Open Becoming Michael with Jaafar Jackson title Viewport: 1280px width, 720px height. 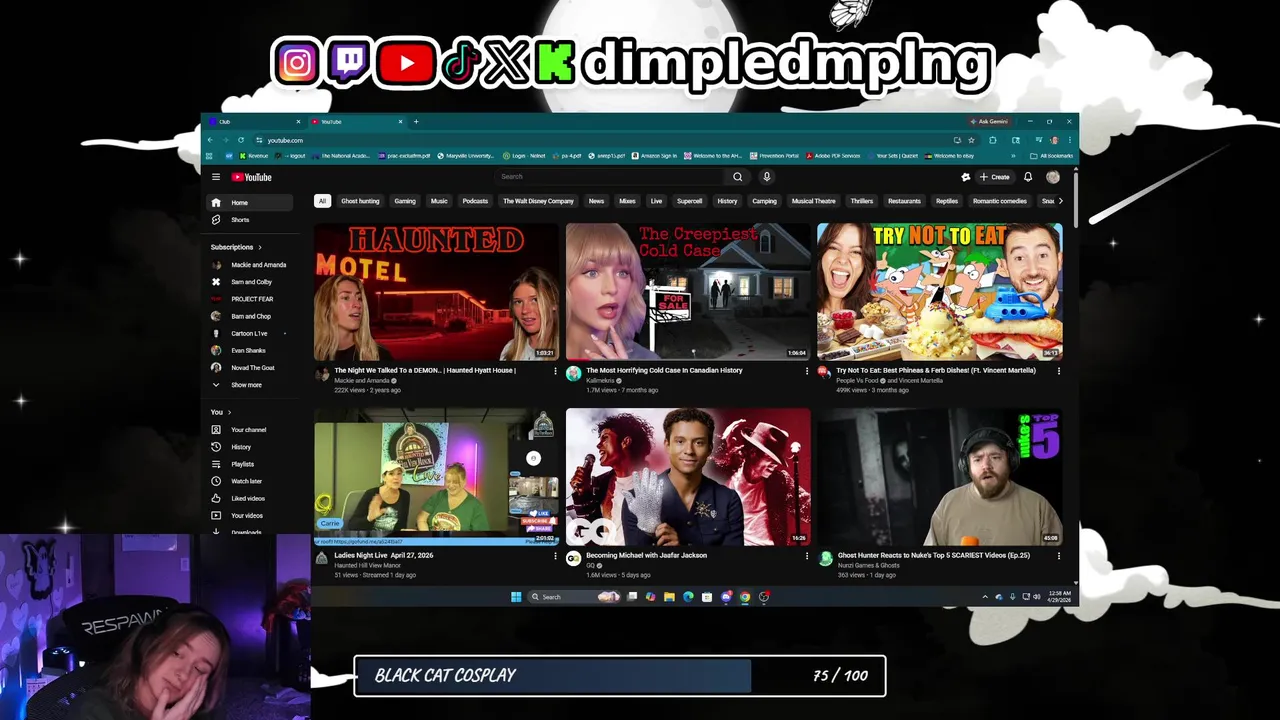tap(646, 555)
